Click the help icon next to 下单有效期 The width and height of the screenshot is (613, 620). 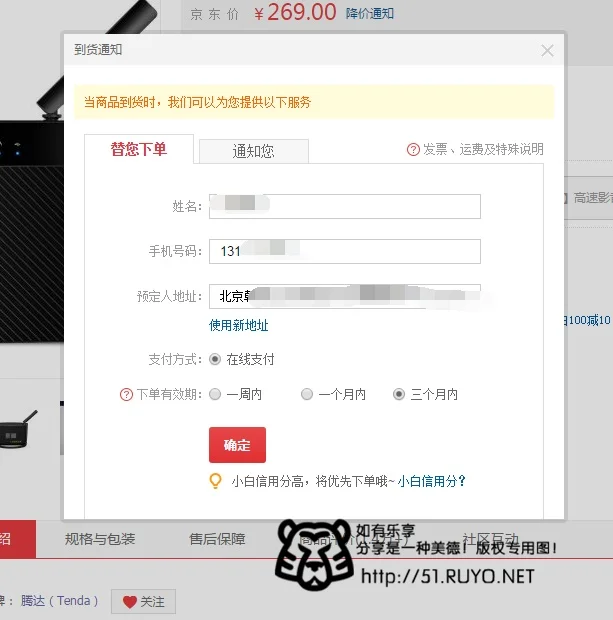[x=126, y=395]
